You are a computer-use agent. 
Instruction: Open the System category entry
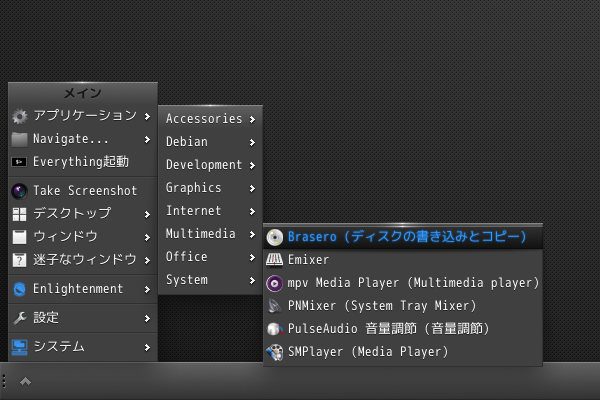210,280
